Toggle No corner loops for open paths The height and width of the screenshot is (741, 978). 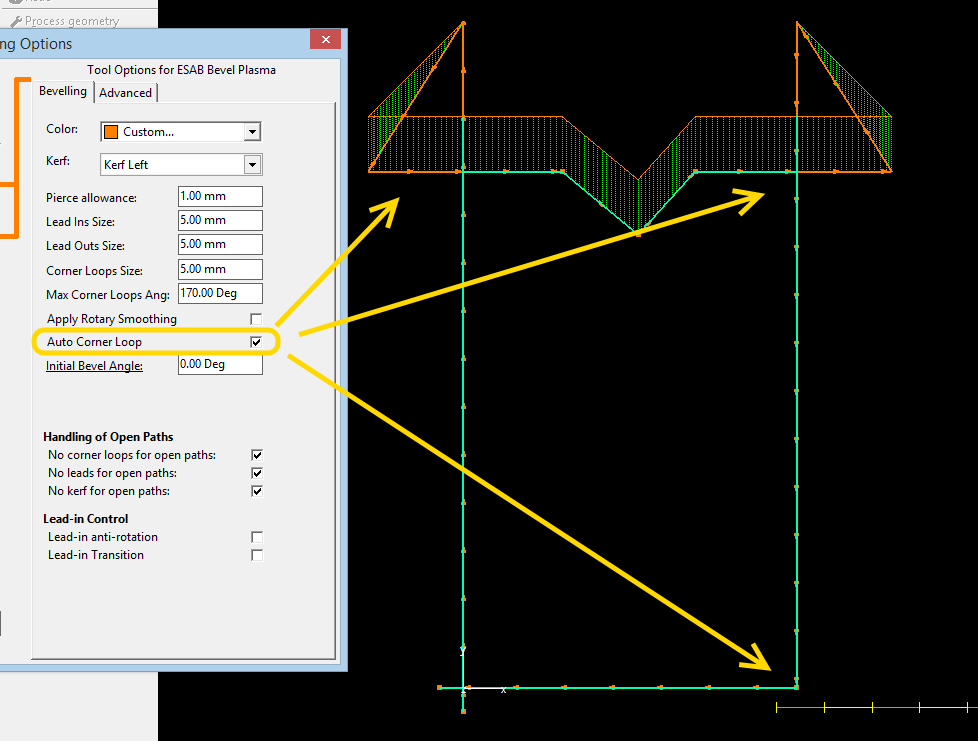pos(256,455)
